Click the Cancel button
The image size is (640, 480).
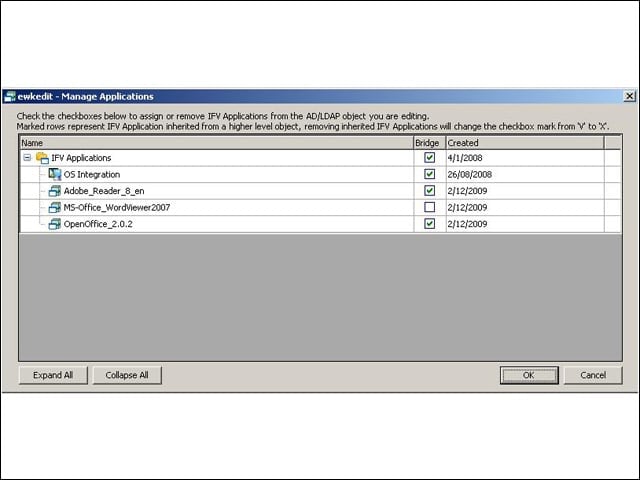[593, 375]
